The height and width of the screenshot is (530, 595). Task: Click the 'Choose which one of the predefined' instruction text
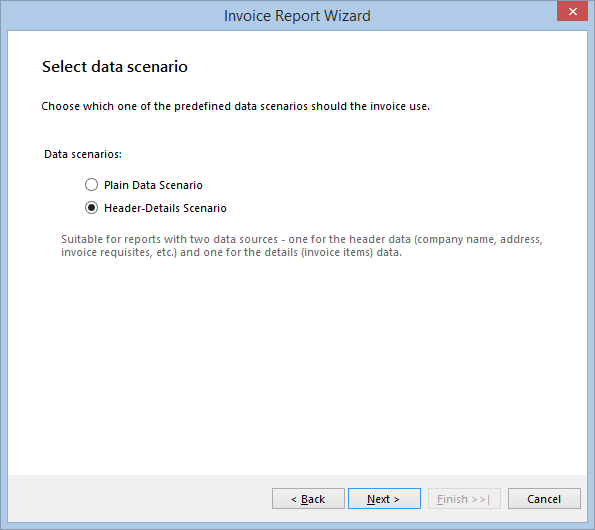(235, 106)
